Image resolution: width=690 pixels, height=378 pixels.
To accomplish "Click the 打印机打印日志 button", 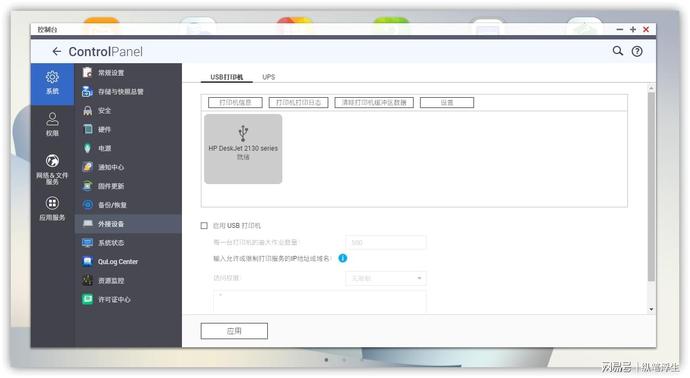I will tap(298, 103).
